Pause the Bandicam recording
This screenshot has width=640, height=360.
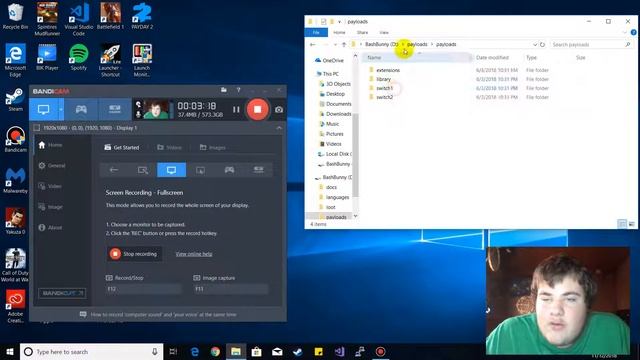coord(236,109)
